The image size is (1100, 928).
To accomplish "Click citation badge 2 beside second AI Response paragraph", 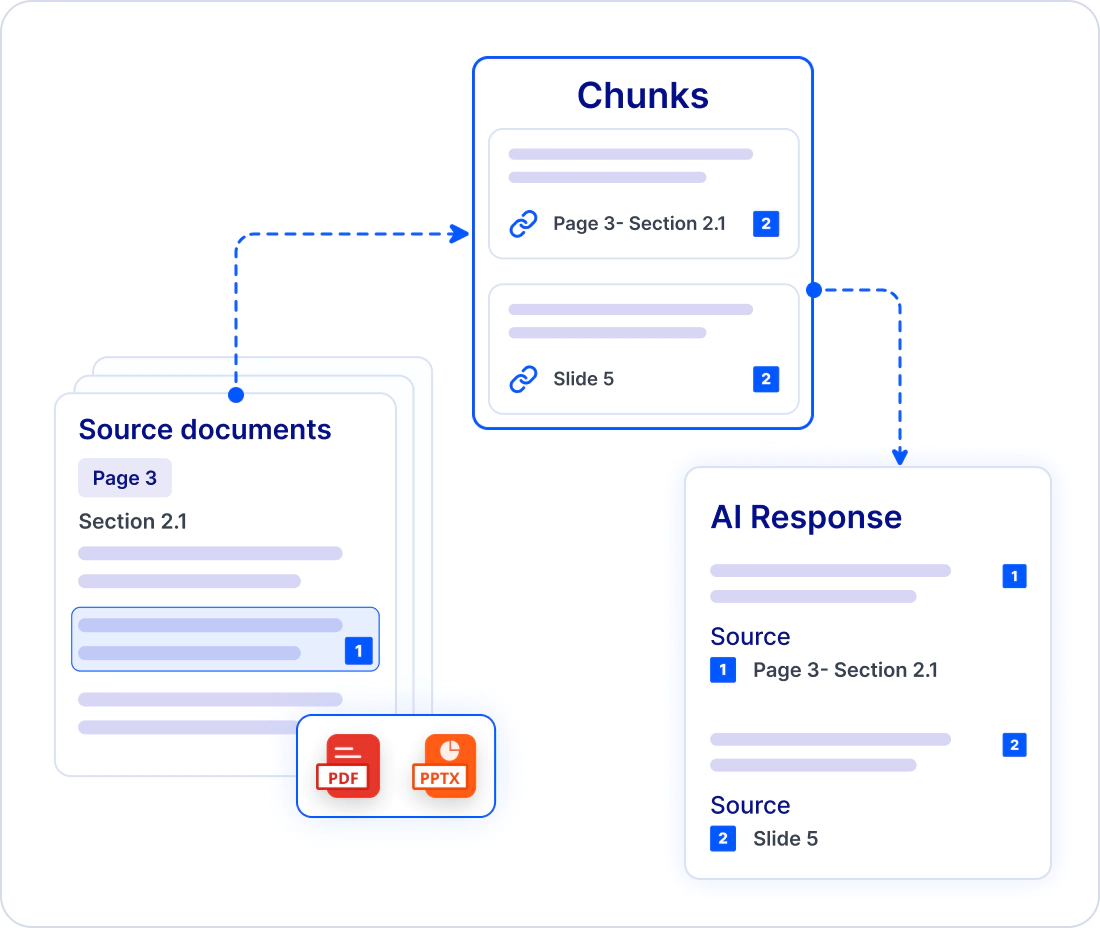I will coord(1014,745).
